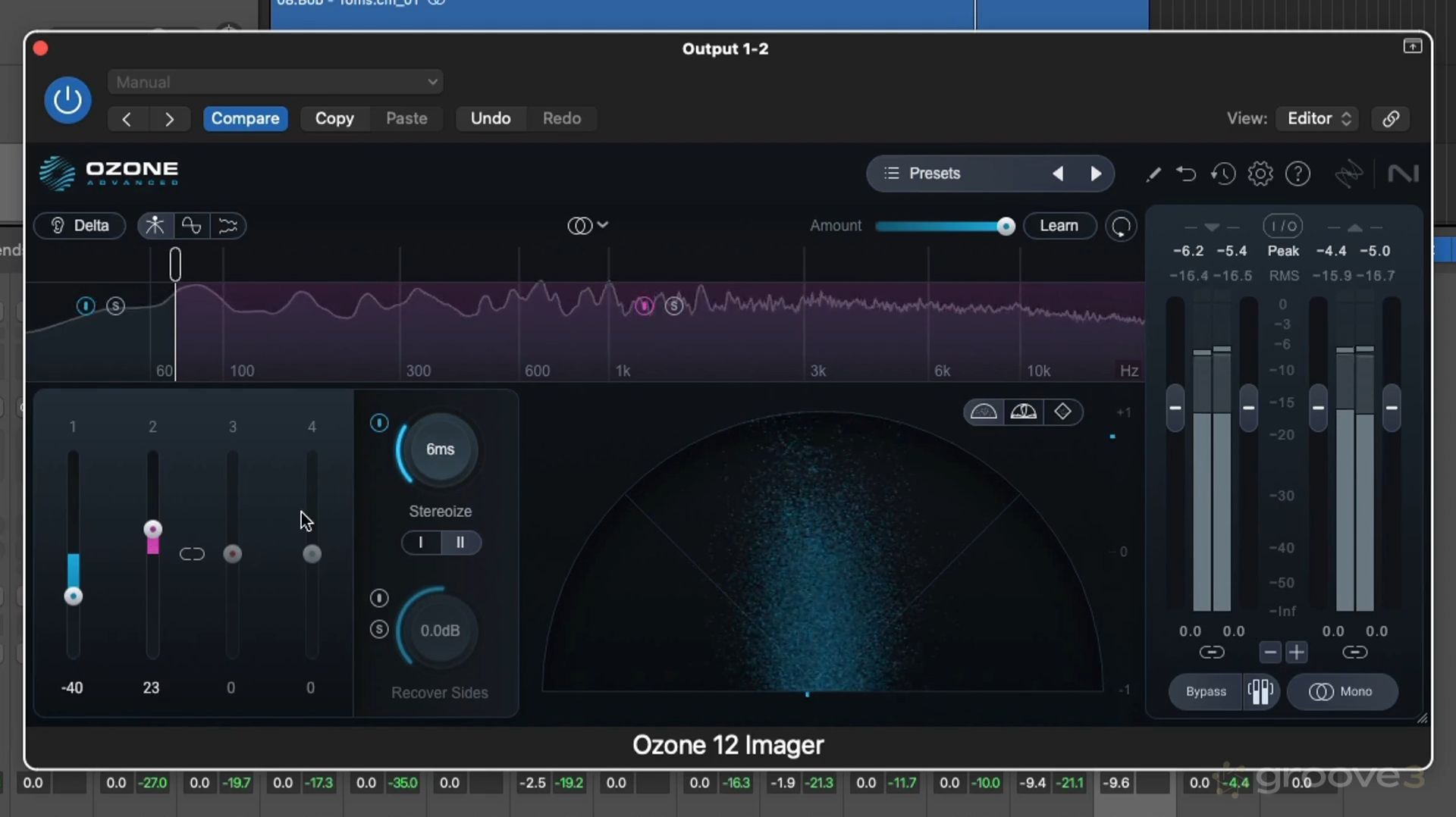The height and width of the screenshot is (817, 1456).
Task: Open the View Editor dropdown
Action: (1317, 118)
